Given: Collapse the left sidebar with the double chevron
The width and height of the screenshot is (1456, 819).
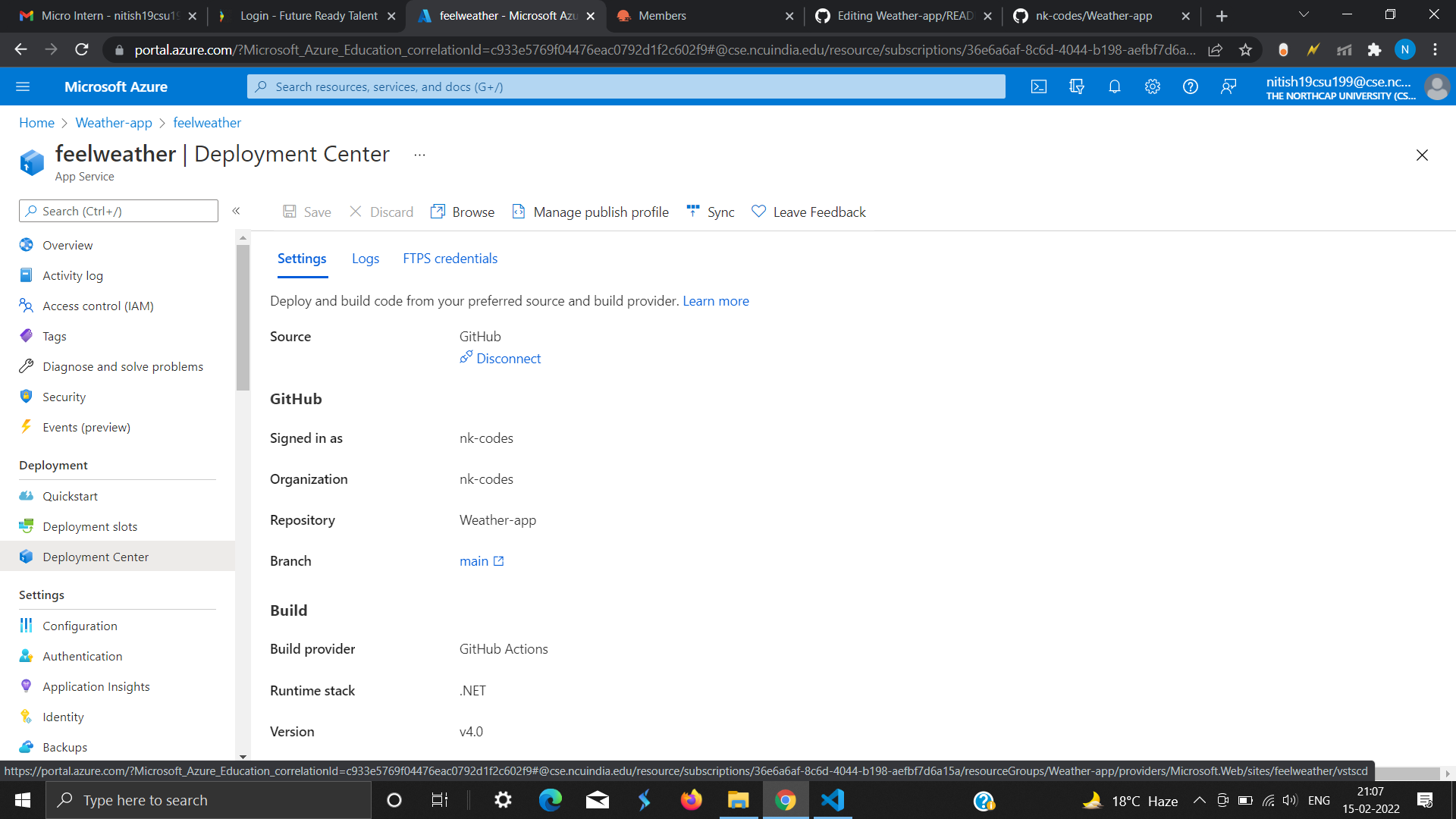Looking at the screenshot, I should [236, 211].
